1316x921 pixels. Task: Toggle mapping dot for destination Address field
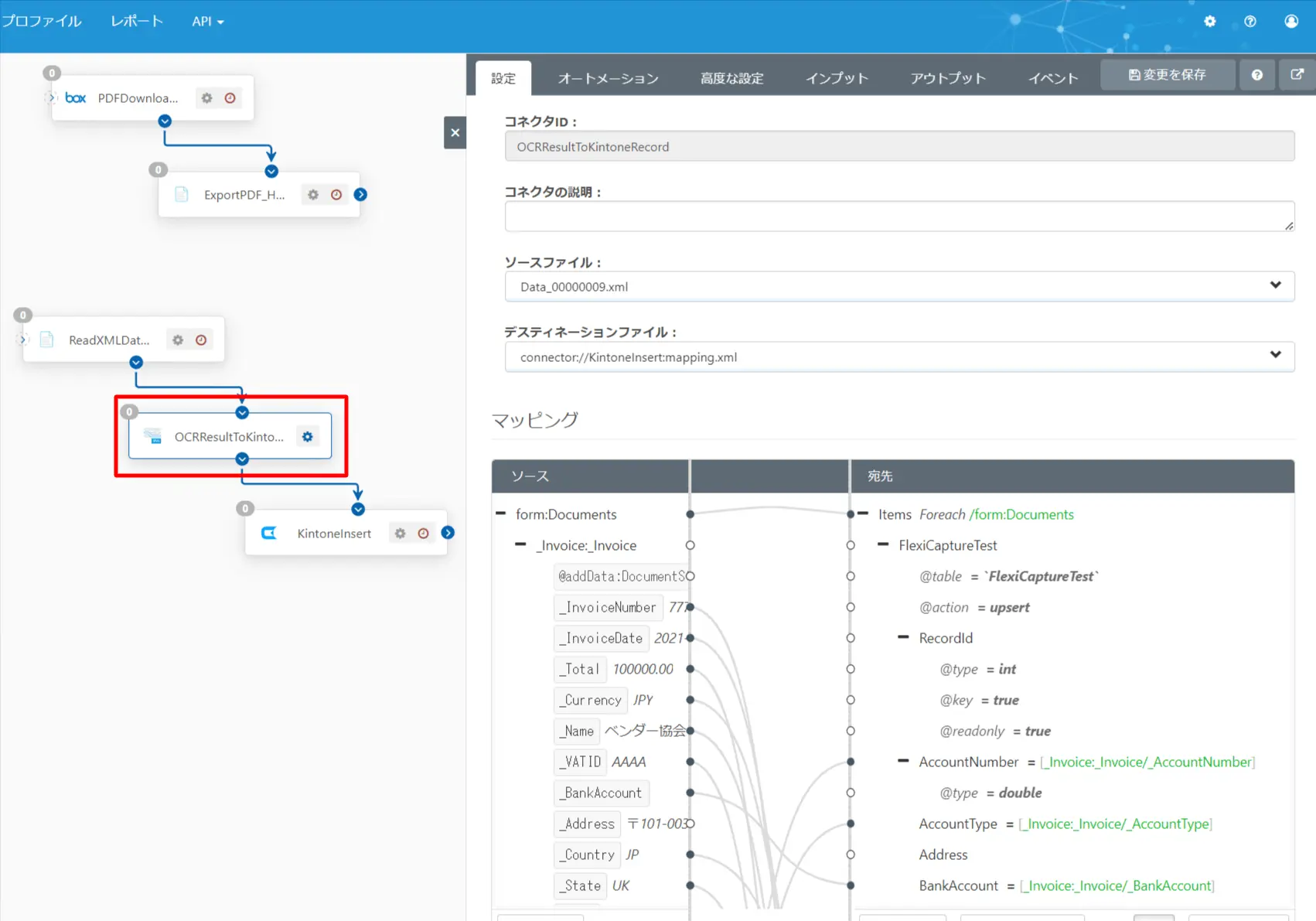[851, 854]
